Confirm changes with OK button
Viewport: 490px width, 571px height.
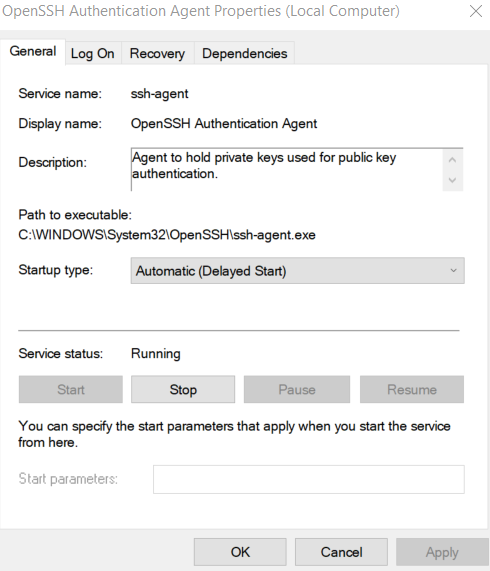point(240,552)
